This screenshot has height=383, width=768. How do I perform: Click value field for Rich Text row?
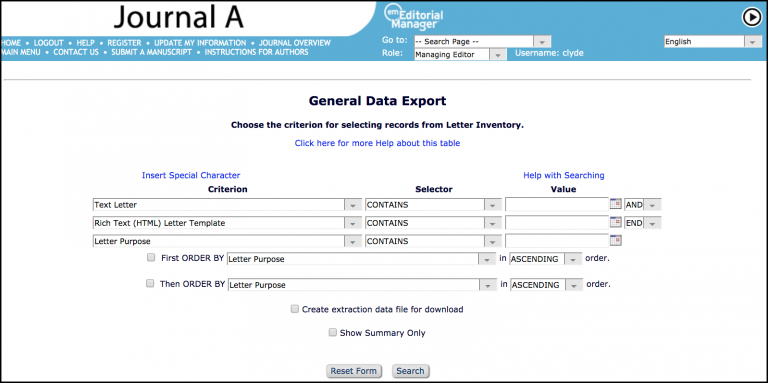click(557, 223)
